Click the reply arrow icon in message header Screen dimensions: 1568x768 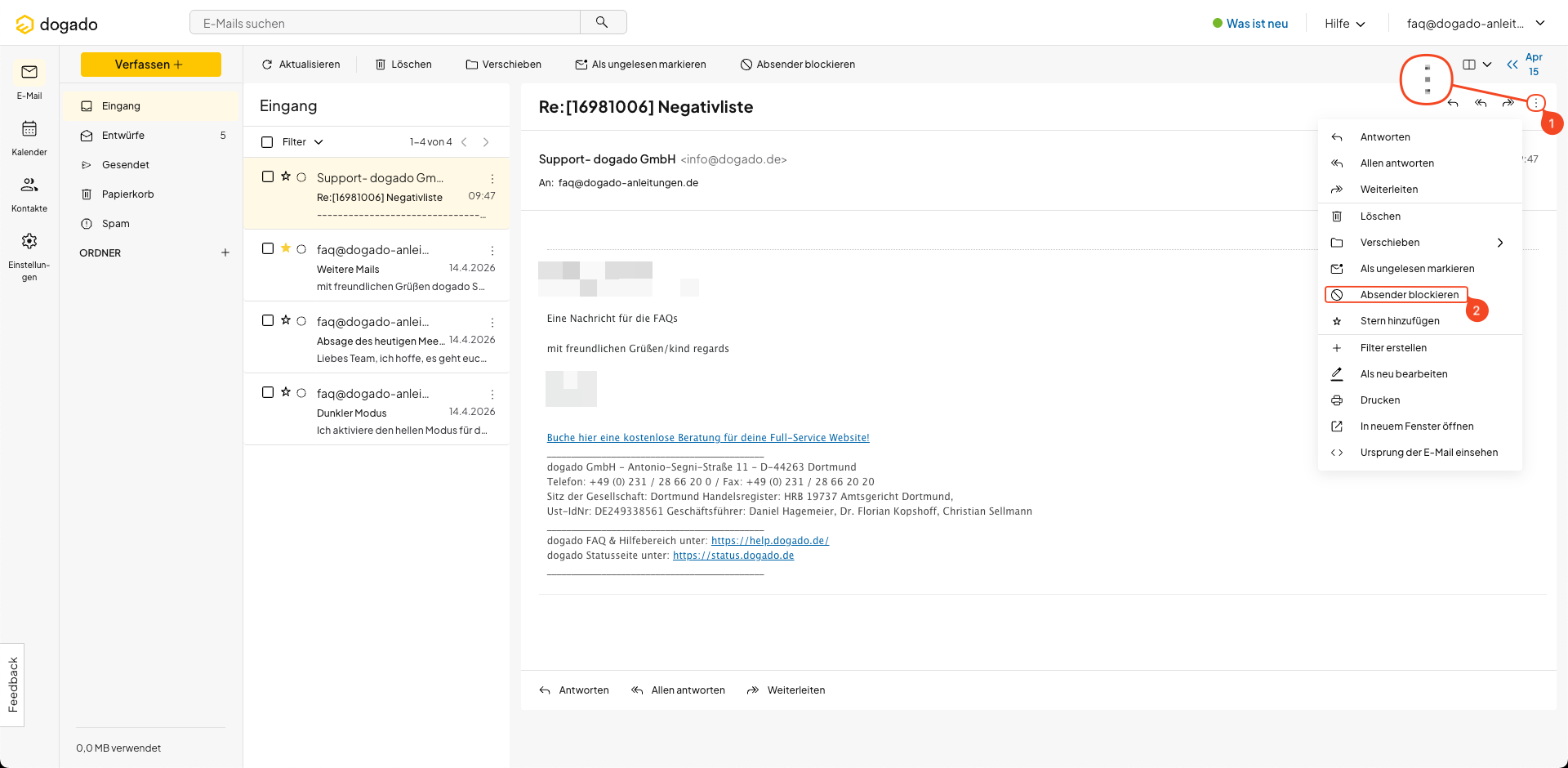click(x=1453, y=103)
